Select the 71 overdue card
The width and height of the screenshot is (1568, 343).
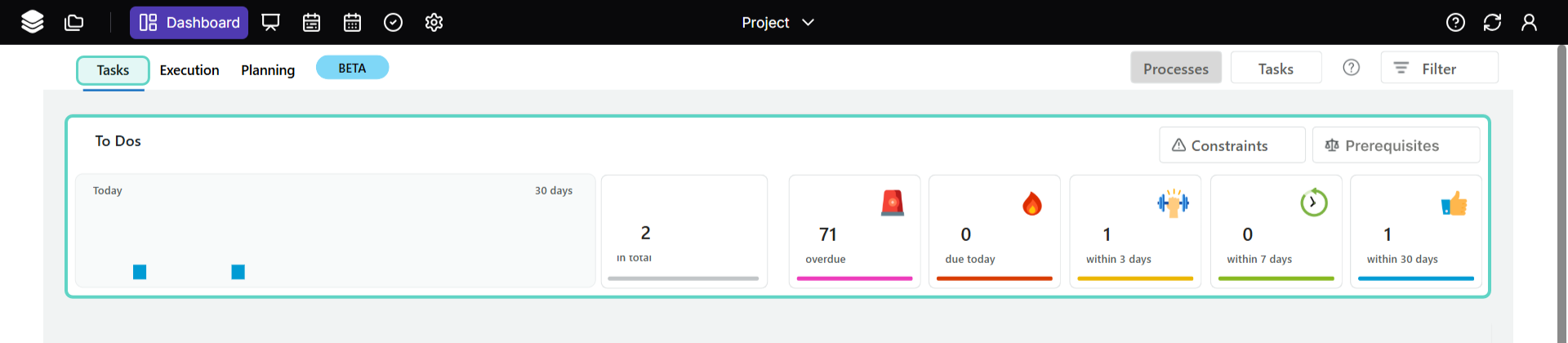[854, 232]
